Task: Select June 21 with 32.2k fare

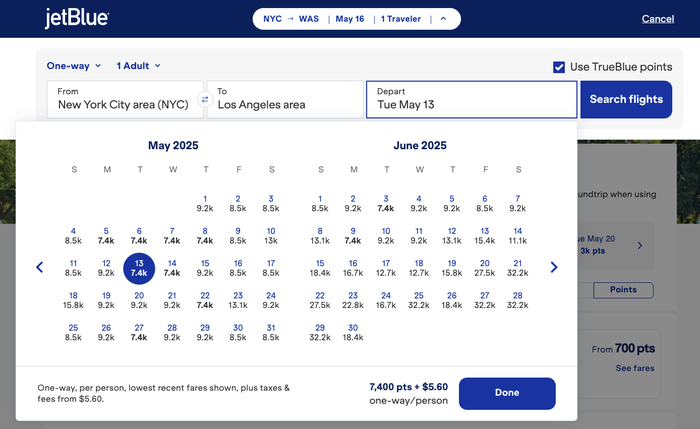Action: pos(518,268)
